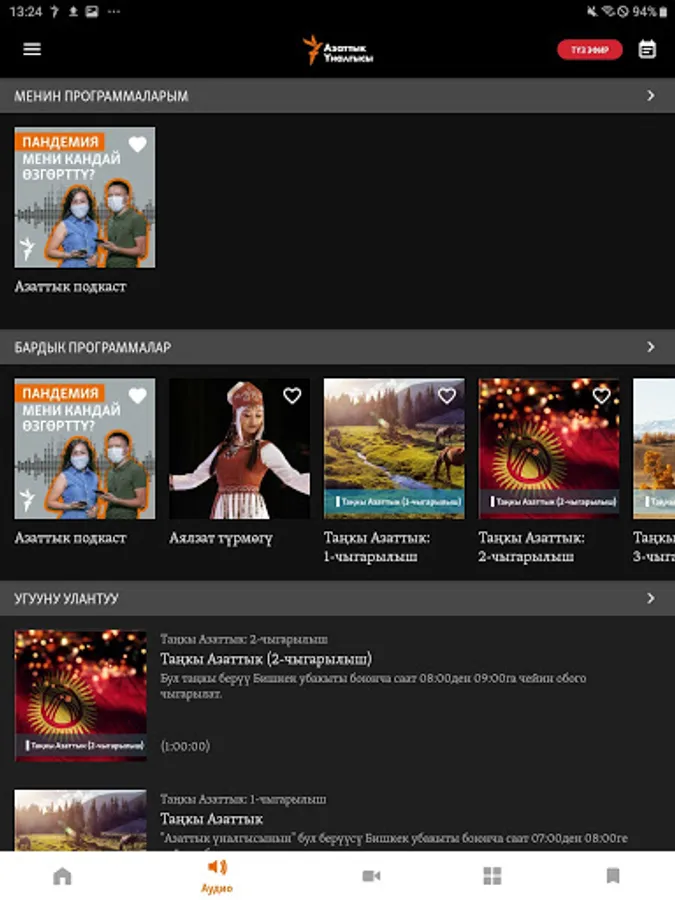Tap the Azattyk Unalgysy logo
Image resolution: width=675 pixels, height=900 pixels.
[338, 50]
